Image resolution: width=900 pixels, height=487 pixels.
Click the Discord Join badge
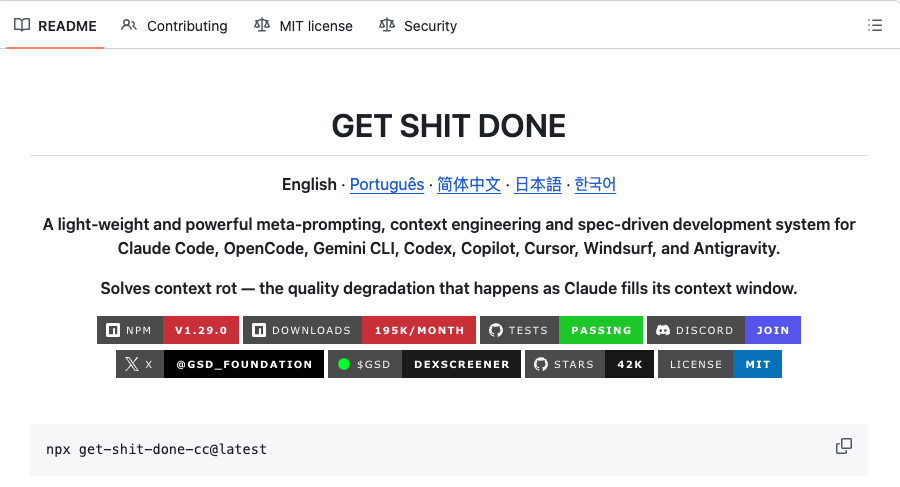coord(724,330)
